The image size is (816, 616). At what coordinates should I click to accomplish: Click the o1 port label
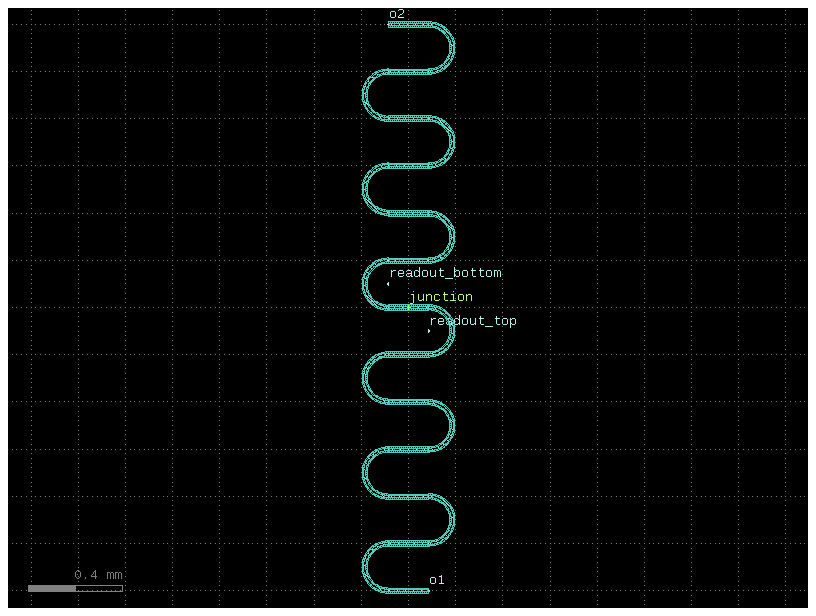coord(437,580)
